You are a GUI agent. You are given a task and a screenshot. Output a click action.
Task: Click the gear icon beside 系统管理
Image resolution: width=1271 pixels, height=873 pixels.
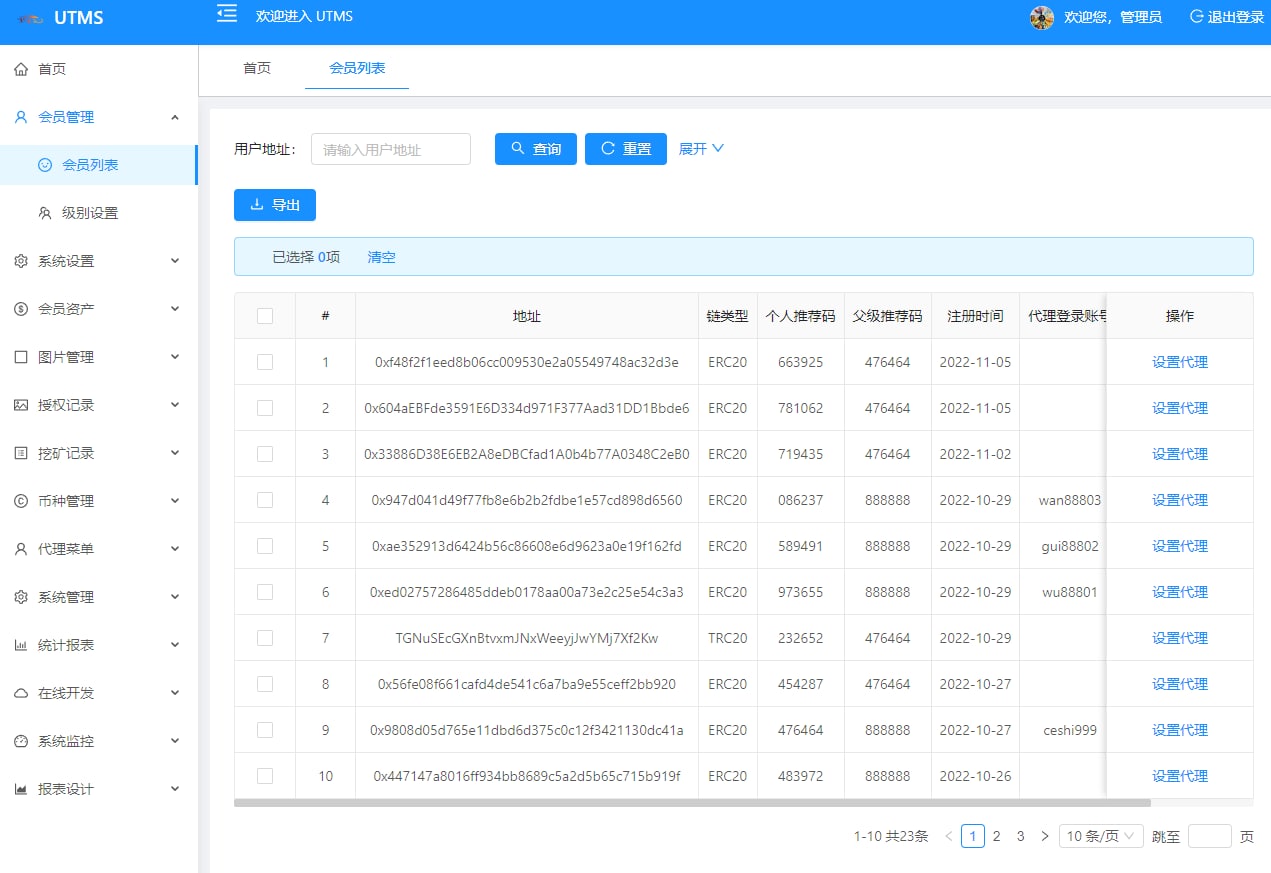coord(21,597)
